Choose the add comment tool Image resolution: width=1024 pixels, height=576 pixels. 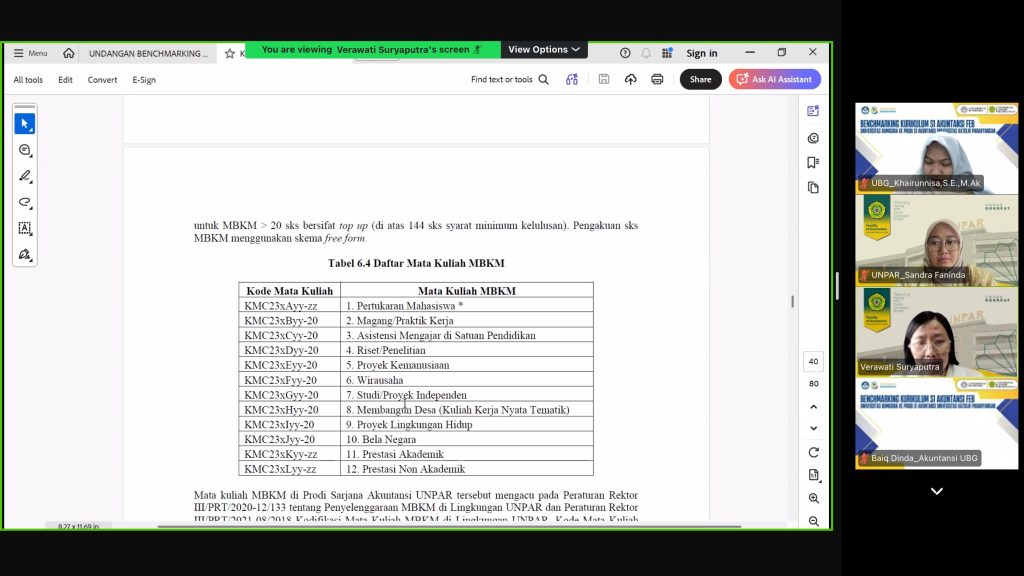[x=25, y=150]
